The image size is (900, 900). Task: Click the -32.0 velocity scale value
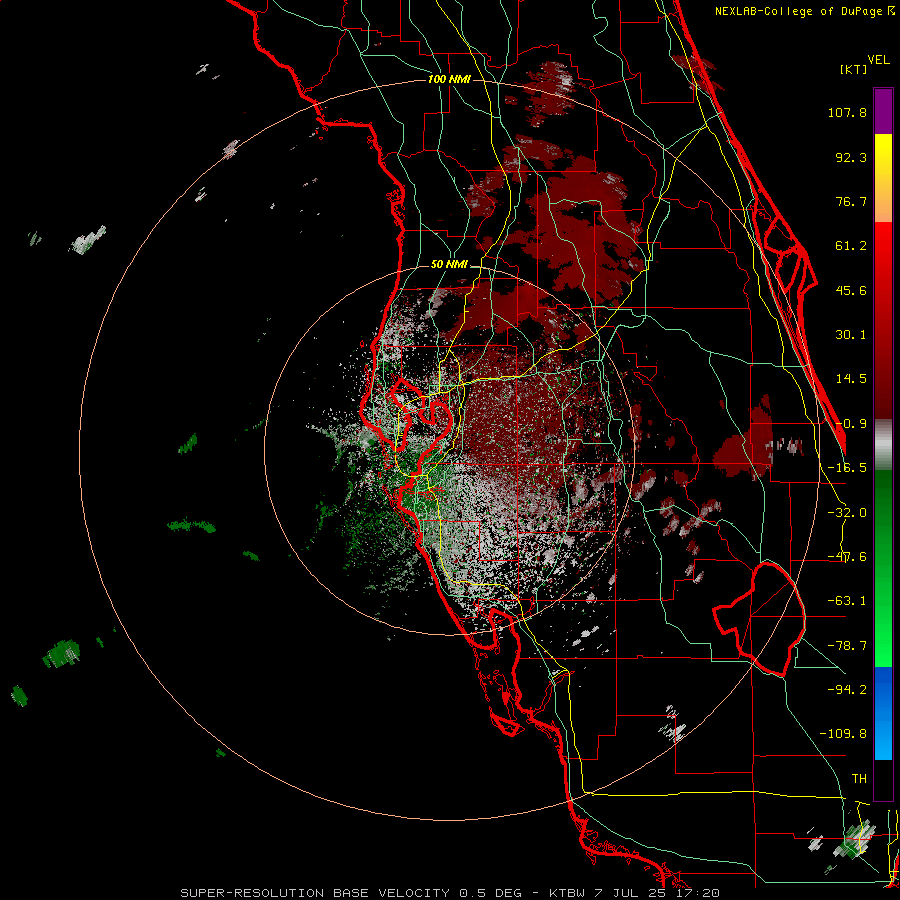pyautogui.click(x=847, y=513)
